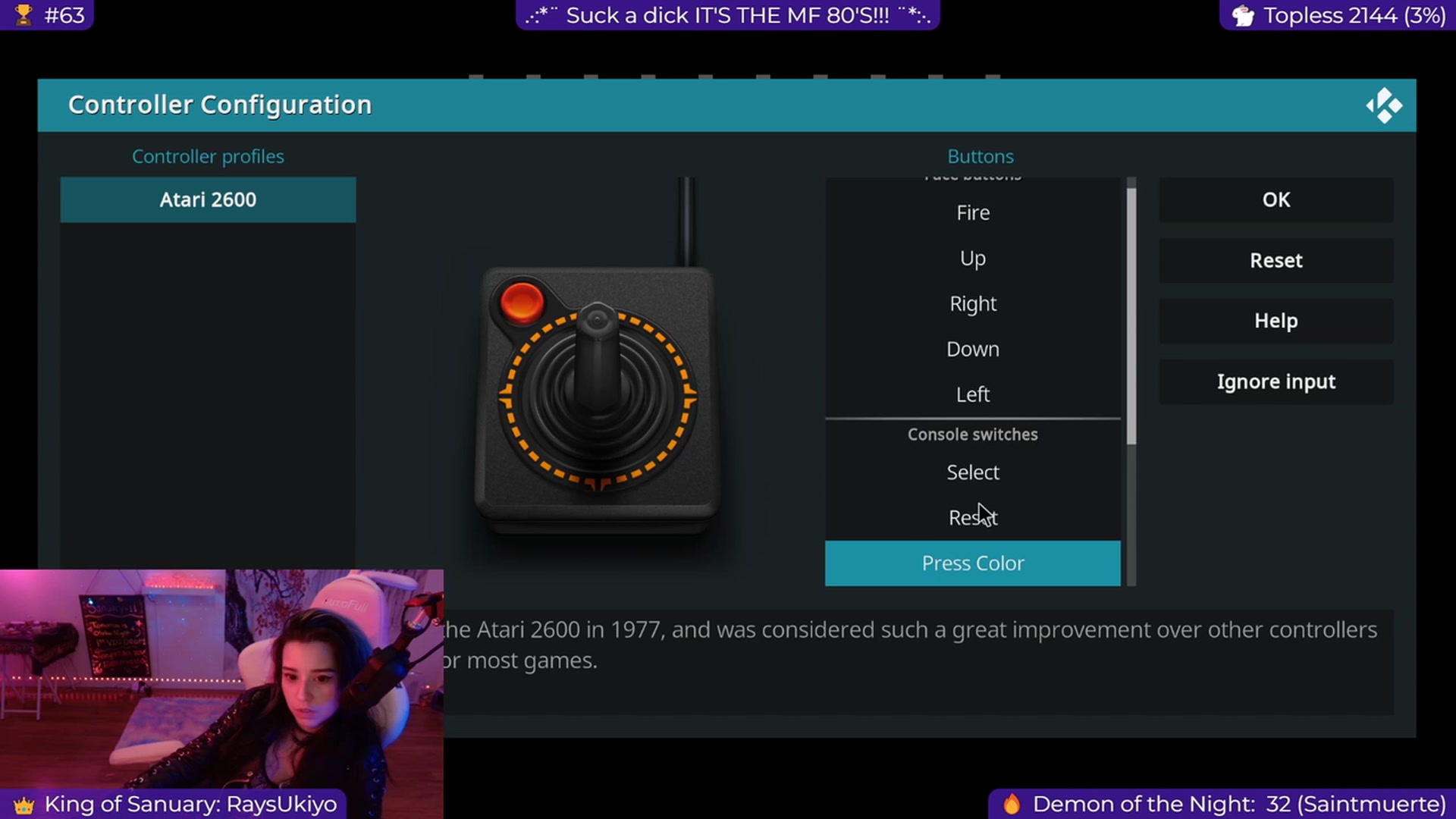Click the Ignore input button
1456x819 pixels.
point(1276,381)
